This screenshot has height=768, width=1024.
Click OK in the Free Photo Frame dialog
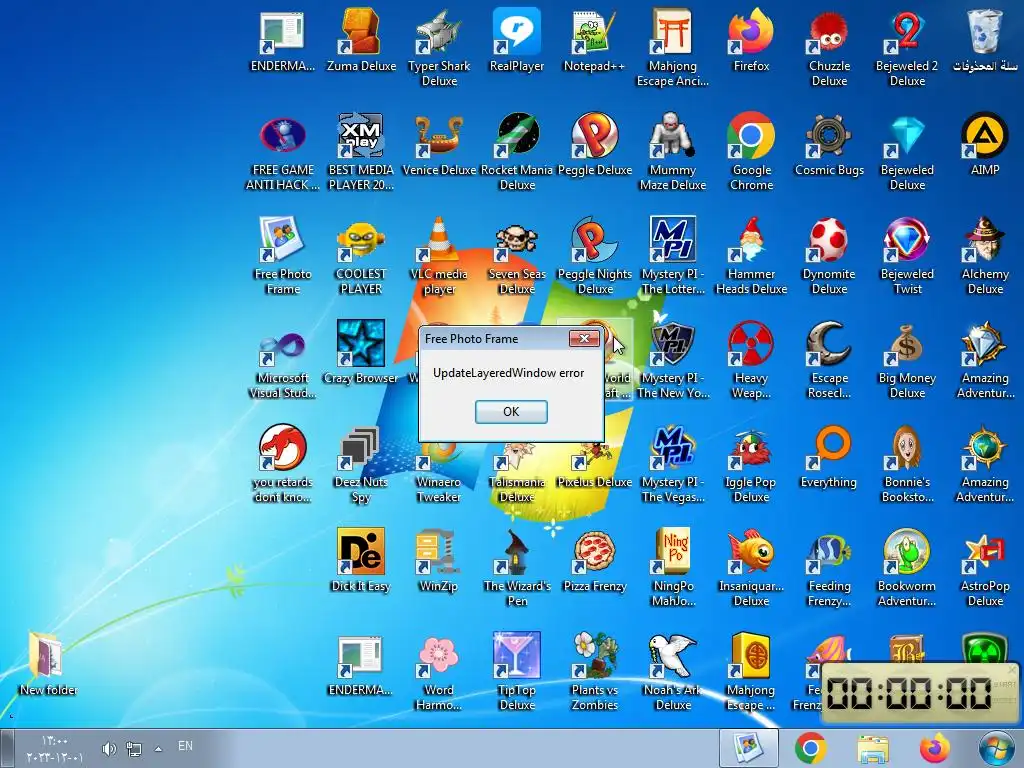point(511,411)
